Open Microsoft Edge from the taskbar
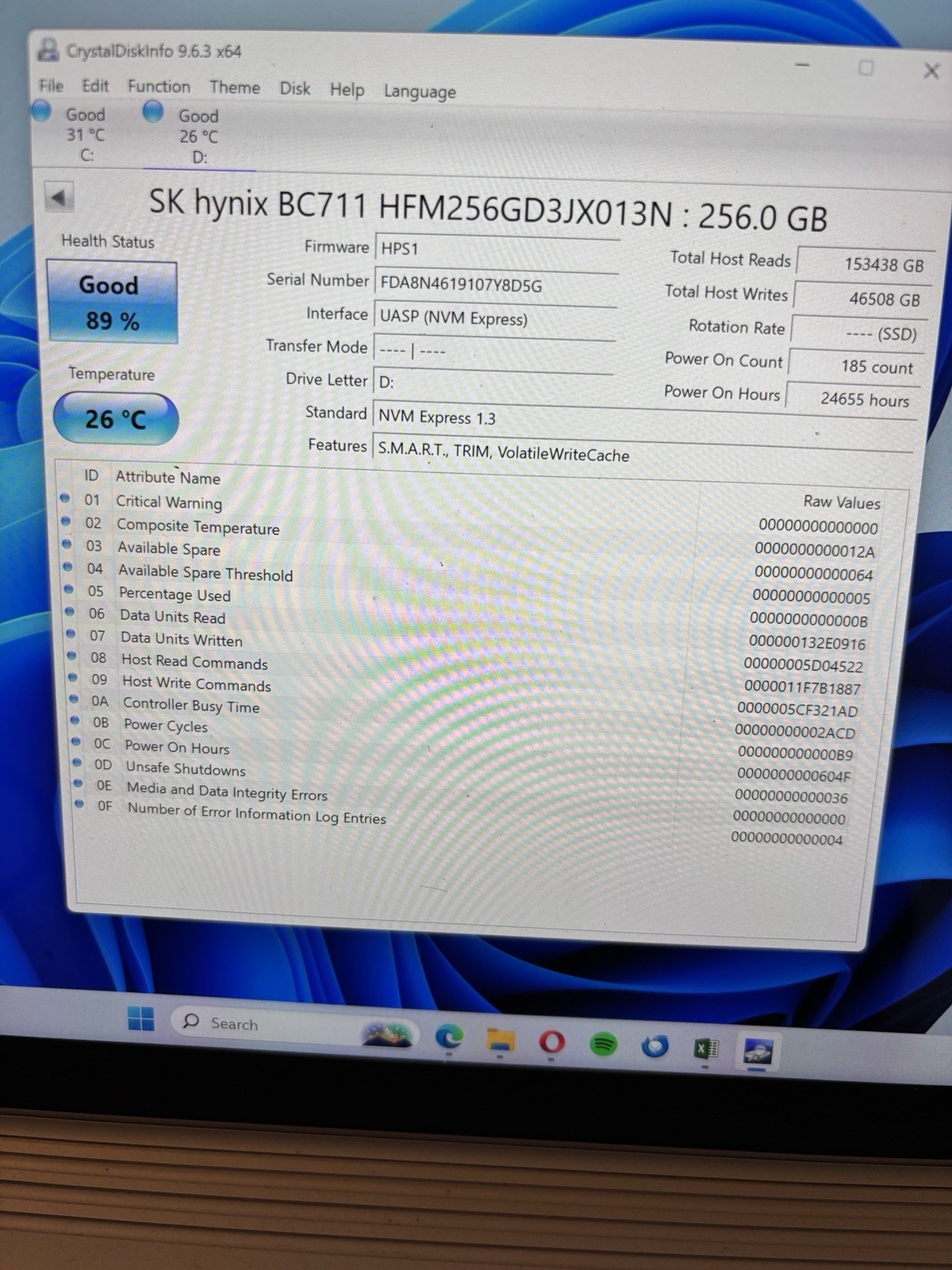Screen dimensions: 952x1270 point(449,1037)
